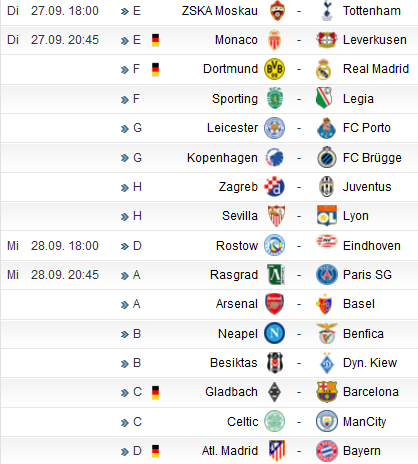Click the Real Madrid club crest
The height and width of the screenshot is (464, 418).
(x=324, y=69)
